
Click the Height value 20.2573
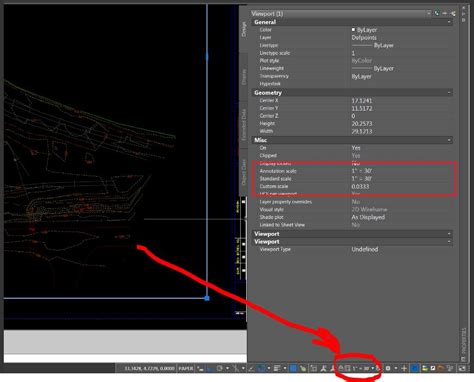[x=362, y=124]
